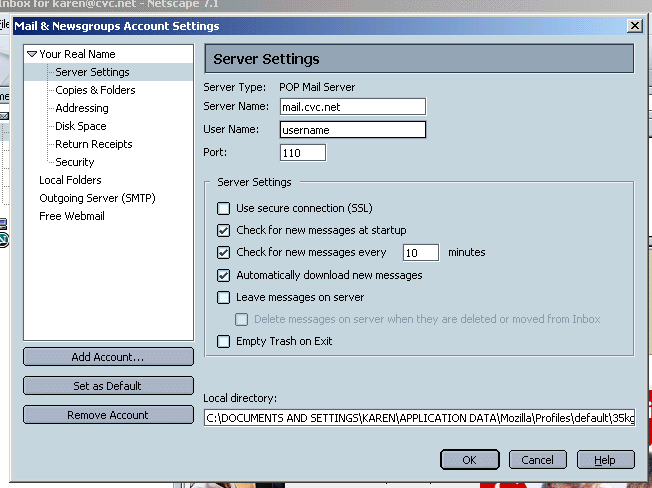Click the Set as Default button

pyautogui.click(x=108, y=386)
